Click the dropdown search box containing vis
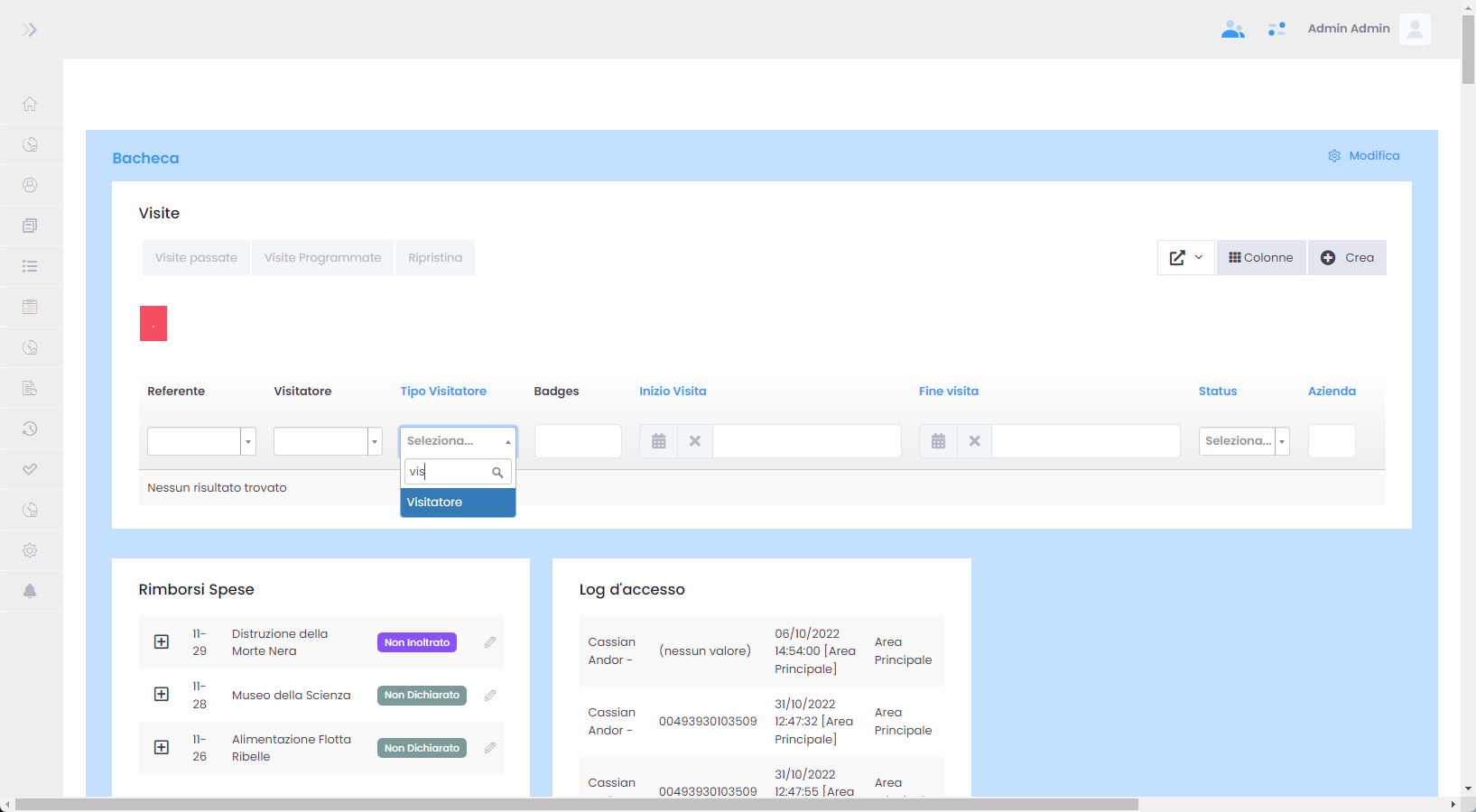This screenshot has height=812, width=1476. click(x=458, y=472)
